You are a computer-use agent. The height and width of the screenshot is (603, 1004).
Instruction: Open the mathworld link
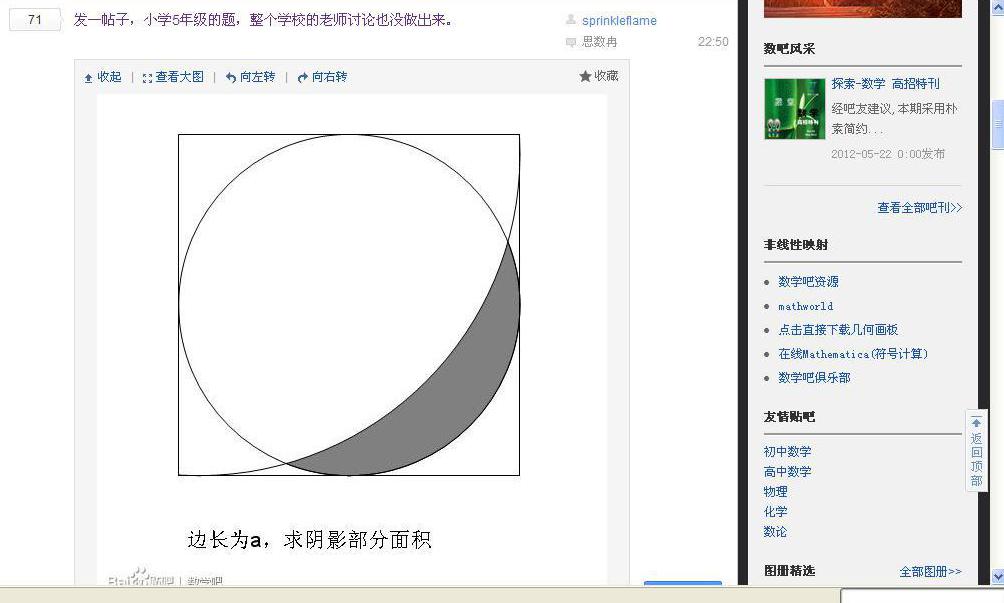tap(805, 306)
